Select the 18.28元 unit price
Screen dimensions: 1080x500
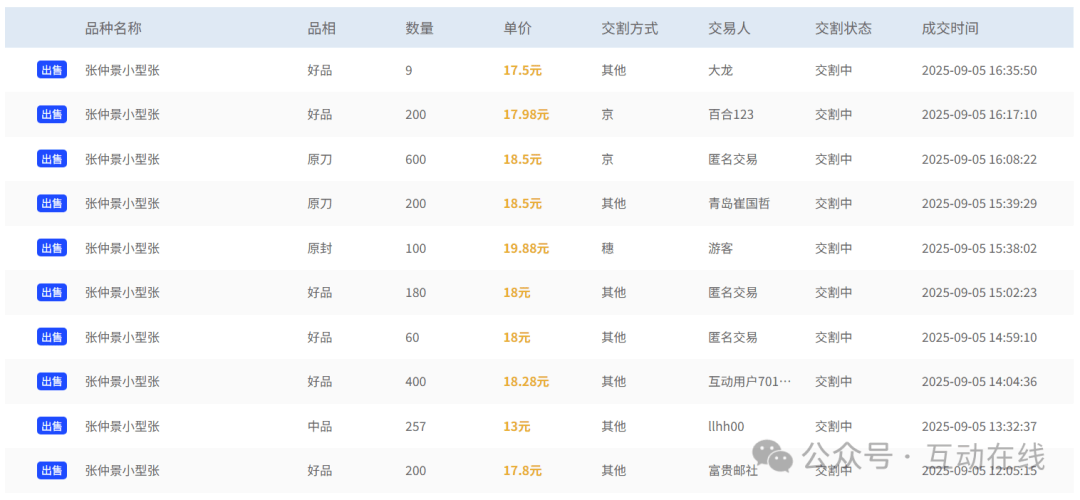pos(526,381)
